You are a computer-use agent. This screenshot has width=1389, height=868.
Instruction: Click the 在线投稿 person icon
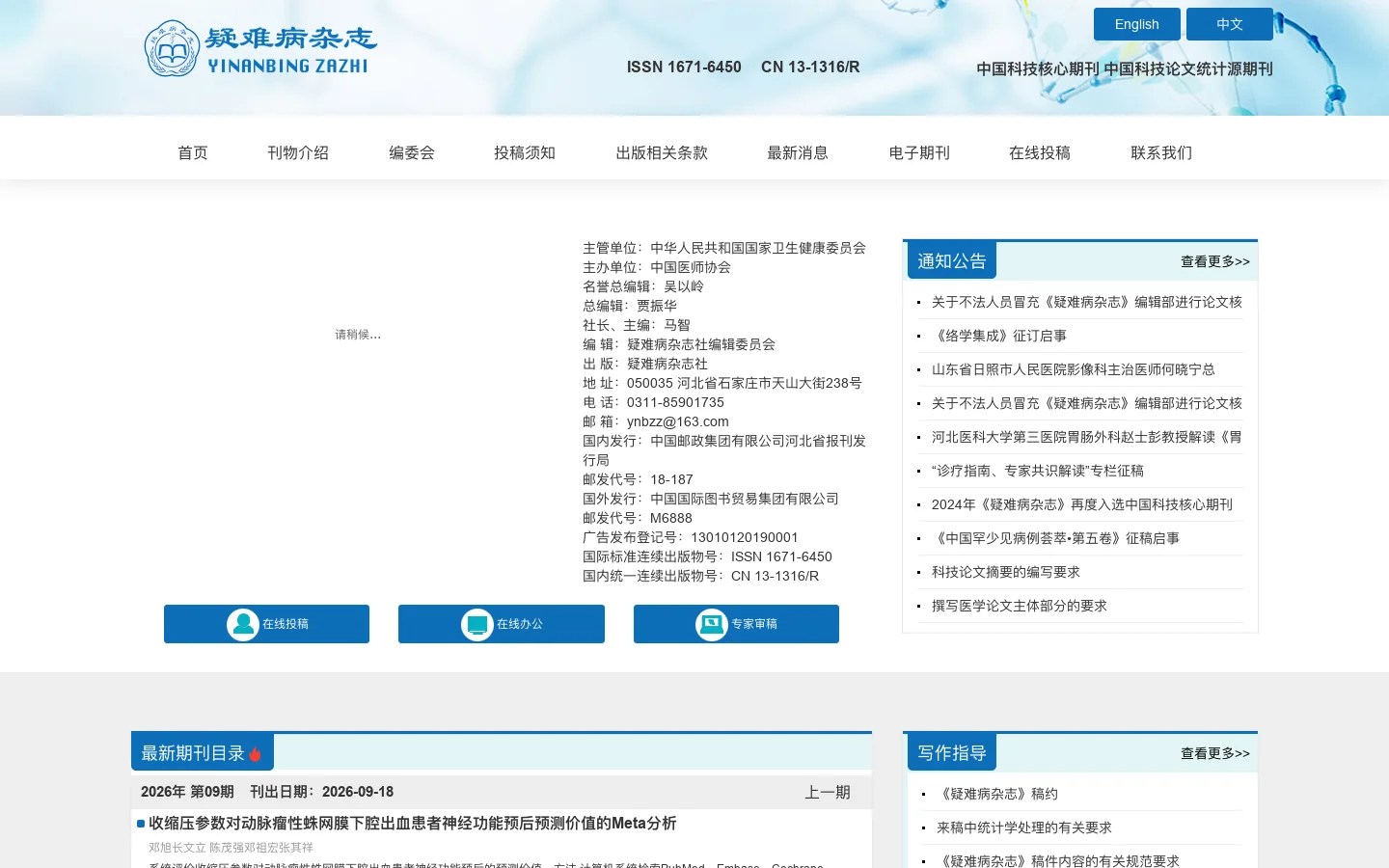242,624
